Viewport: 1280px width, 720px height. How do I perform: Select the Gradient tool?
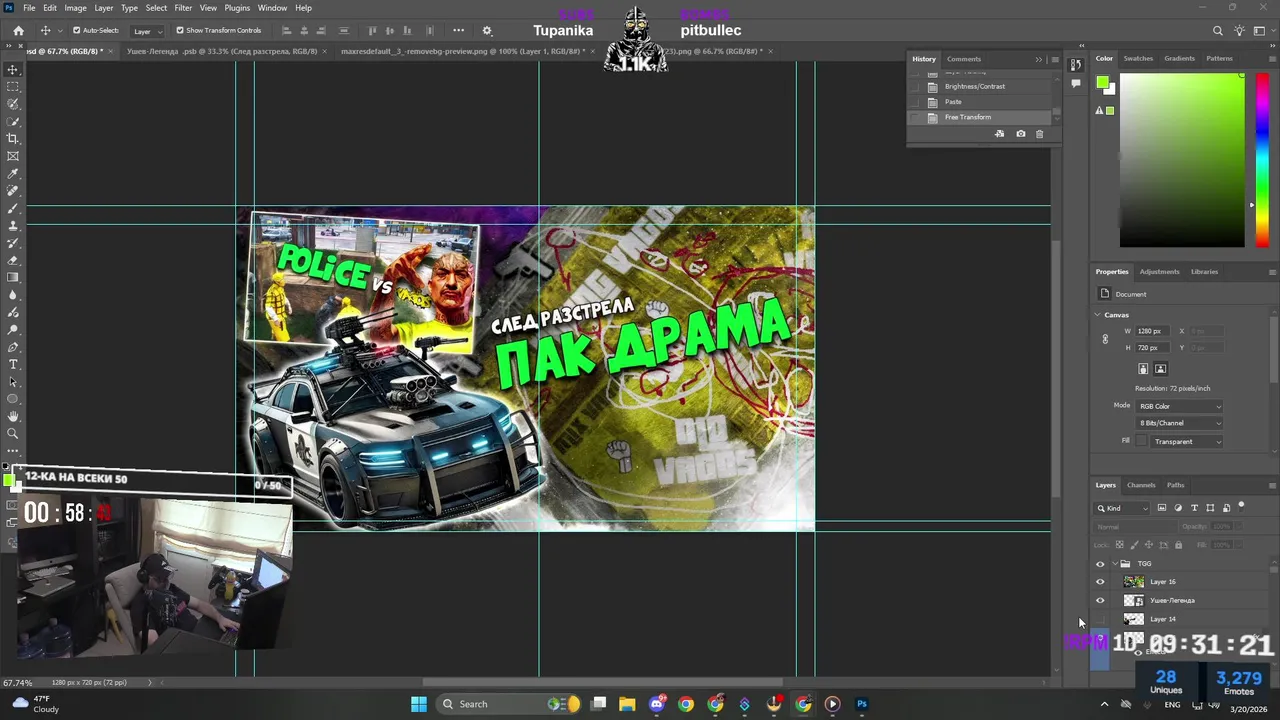point(13,278)
